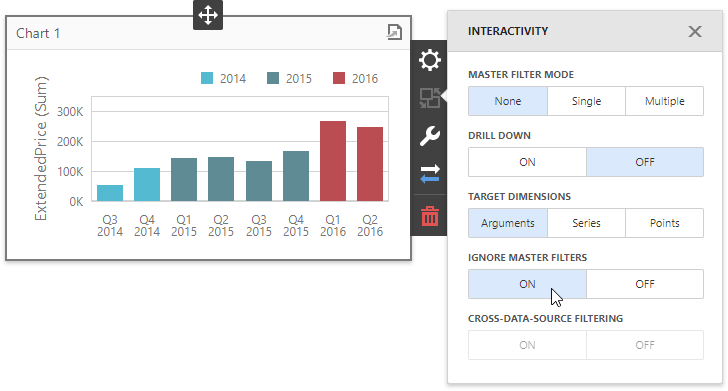728x391 pixels.
Task: Click the Q2 2016 red bar
Action: (370, 164)
